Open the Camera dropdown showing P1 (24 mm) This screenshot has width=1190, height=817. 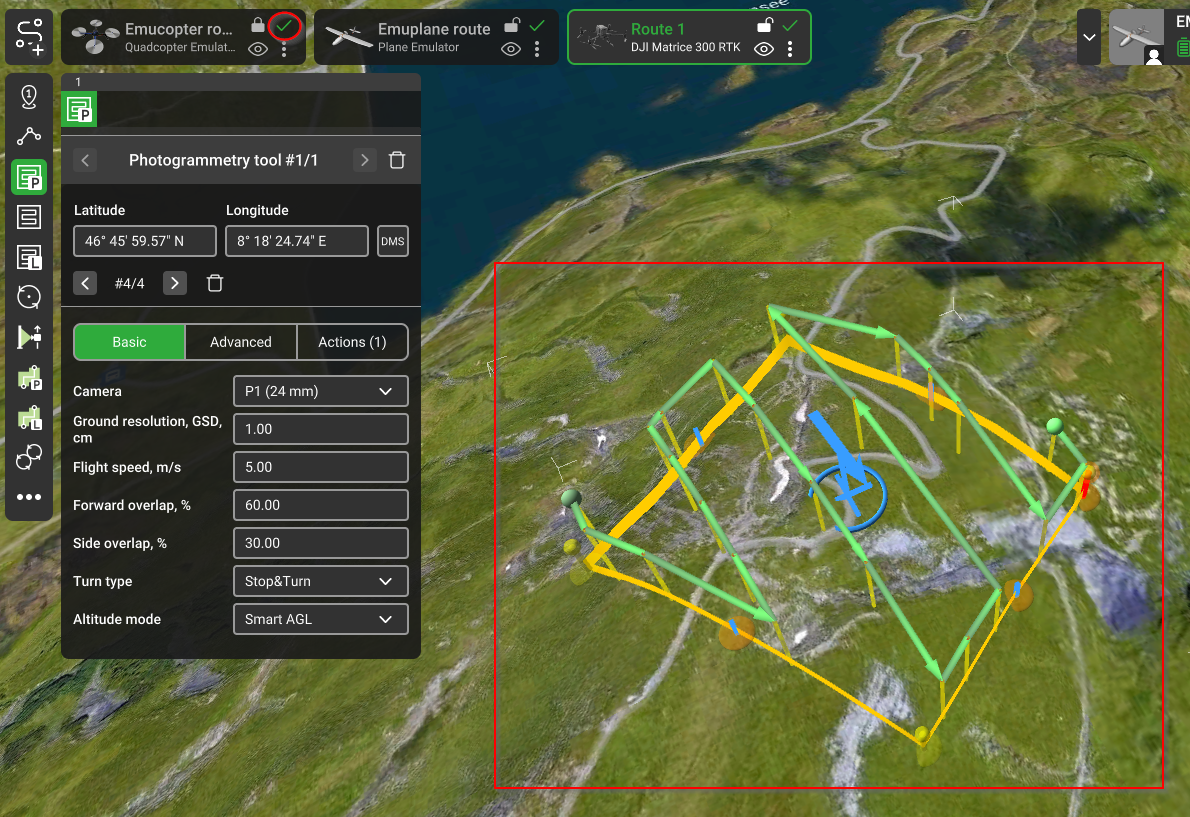click(320, 391)
